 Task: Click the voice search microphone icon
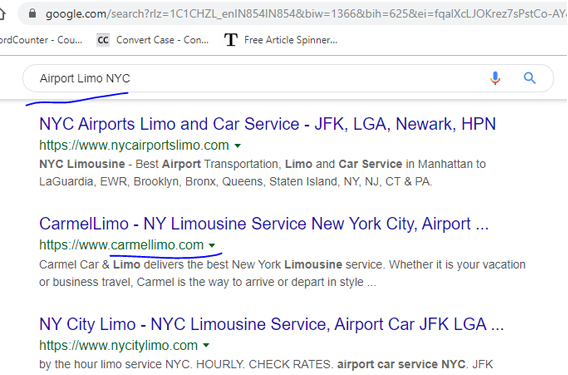click(x=495, y=78)
